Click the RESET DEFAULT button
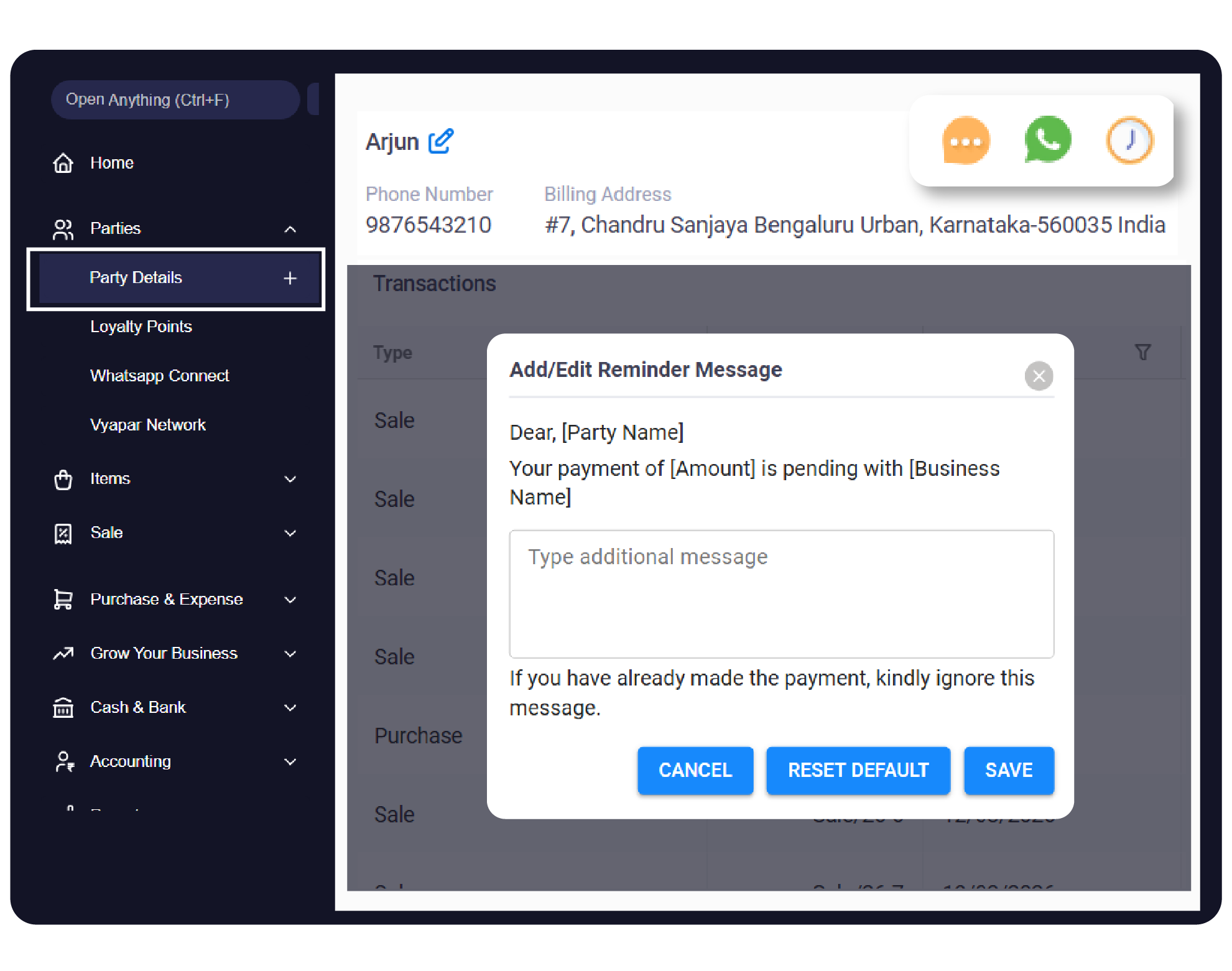Screen dimensions: 1232x971 (x=858, y=770)
